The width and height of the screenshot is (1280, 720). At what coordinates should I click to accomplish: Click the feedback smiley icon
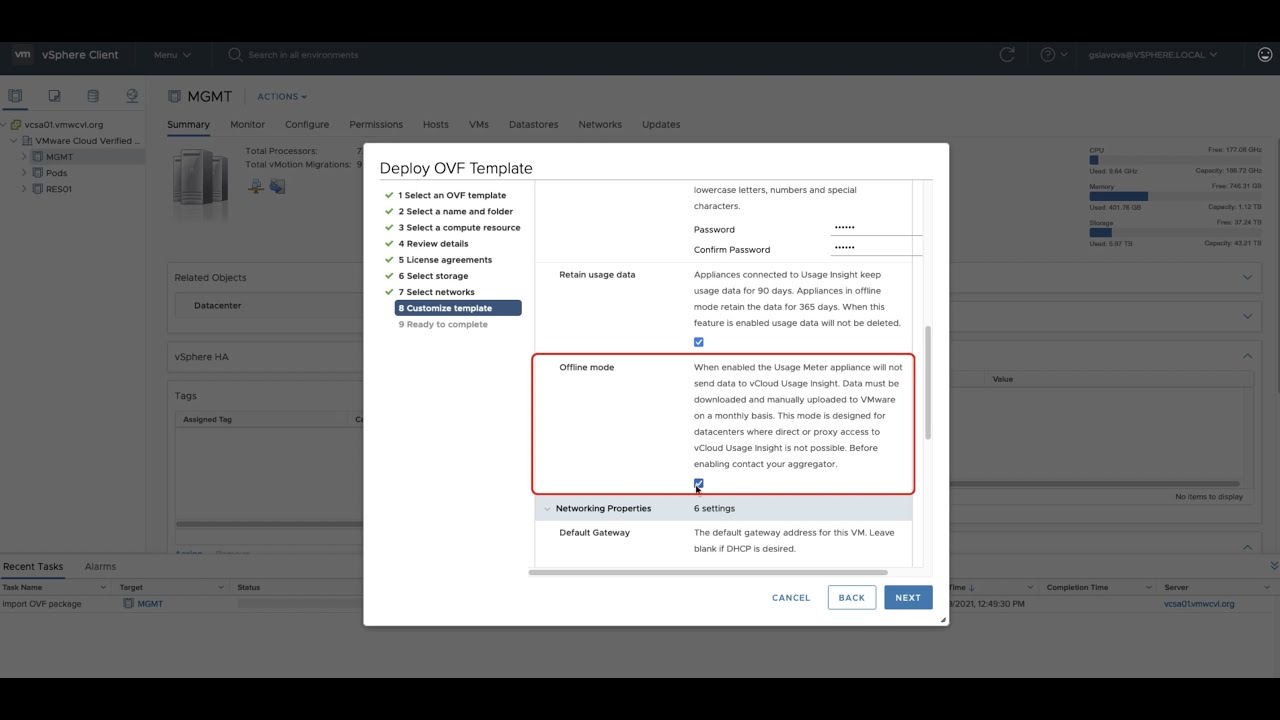coord(1264,55)
